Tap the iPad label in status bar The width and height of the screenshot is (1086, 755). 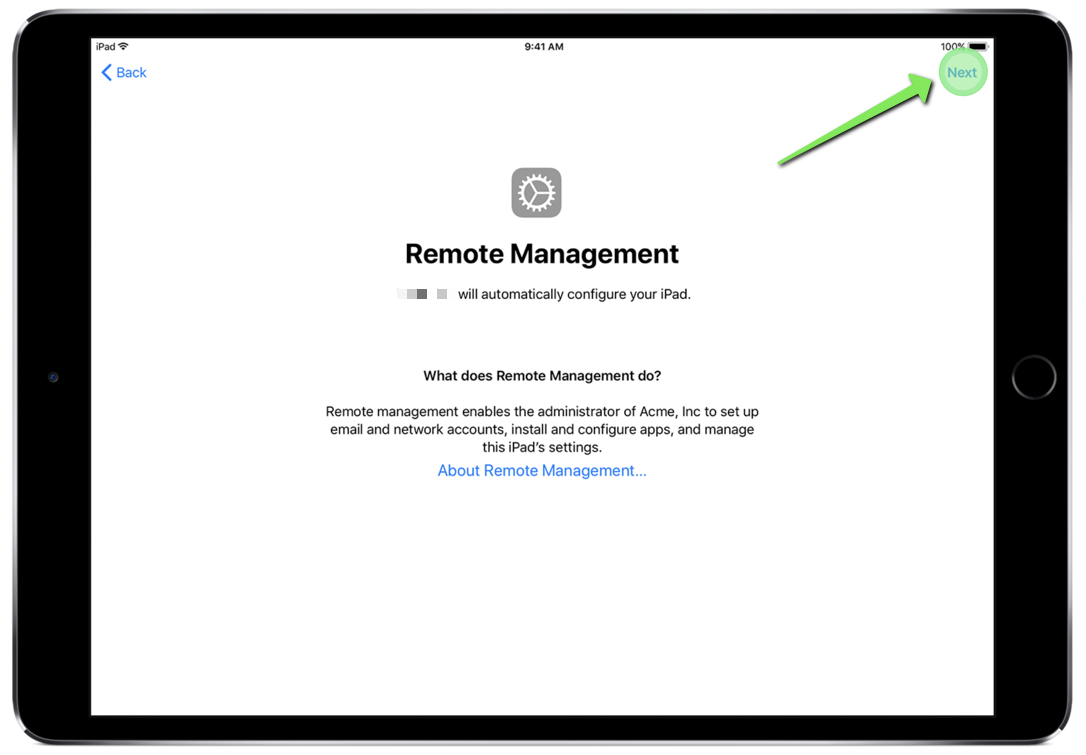[x=105, y=47]
